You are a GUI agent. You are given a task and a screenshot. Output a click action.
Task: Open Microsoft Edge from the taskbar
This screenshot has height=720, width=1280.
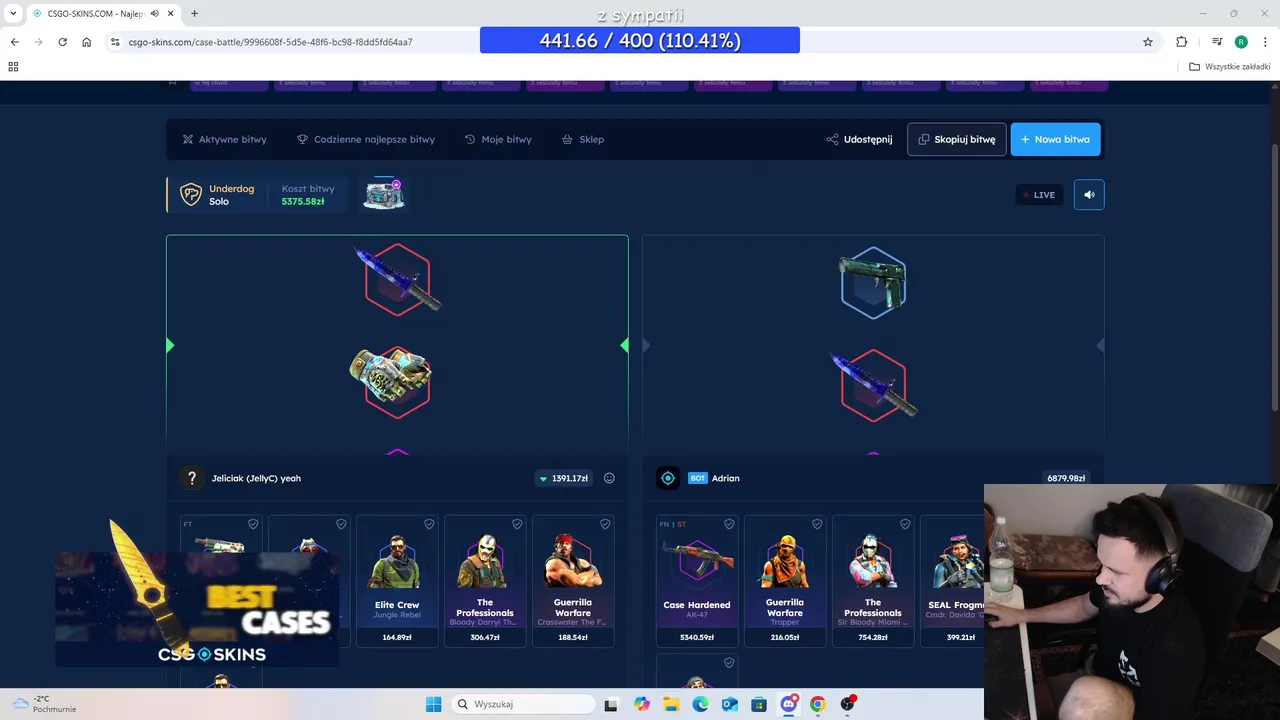[700, 704]
